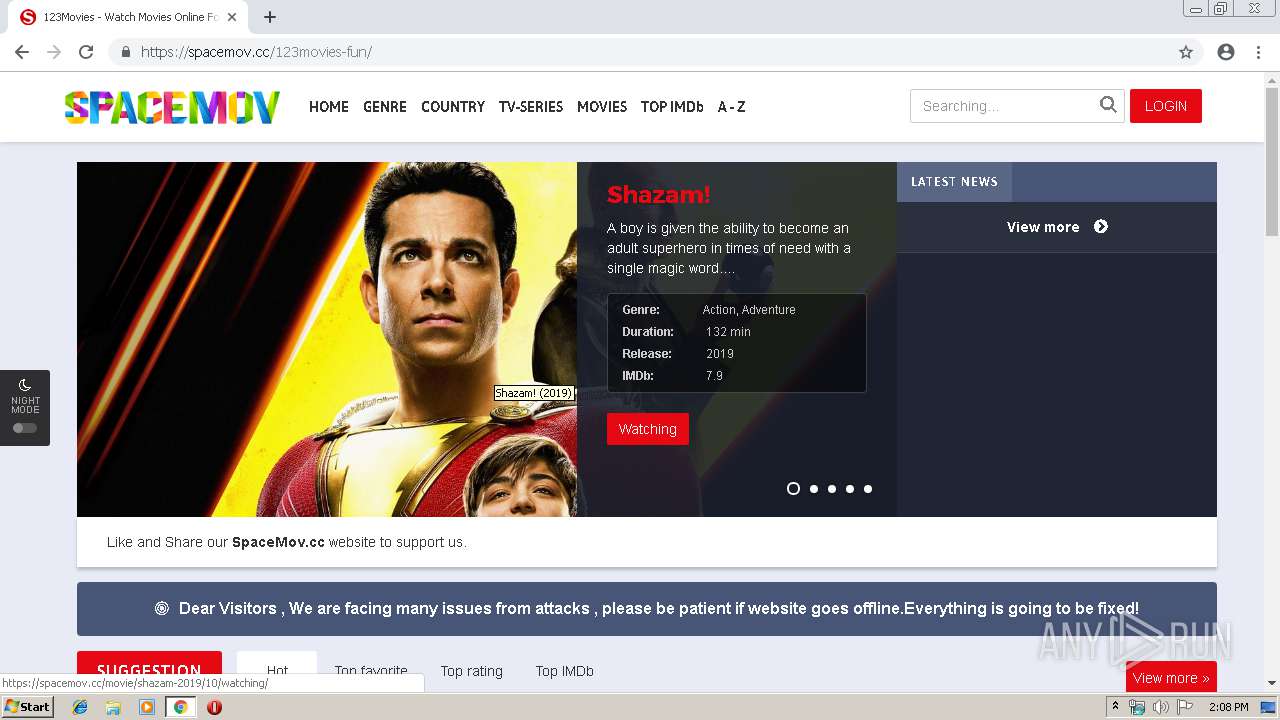This screenshot has width=1280, height=720.
Task: Click the night mode moon icon
Action: [25, 384]
